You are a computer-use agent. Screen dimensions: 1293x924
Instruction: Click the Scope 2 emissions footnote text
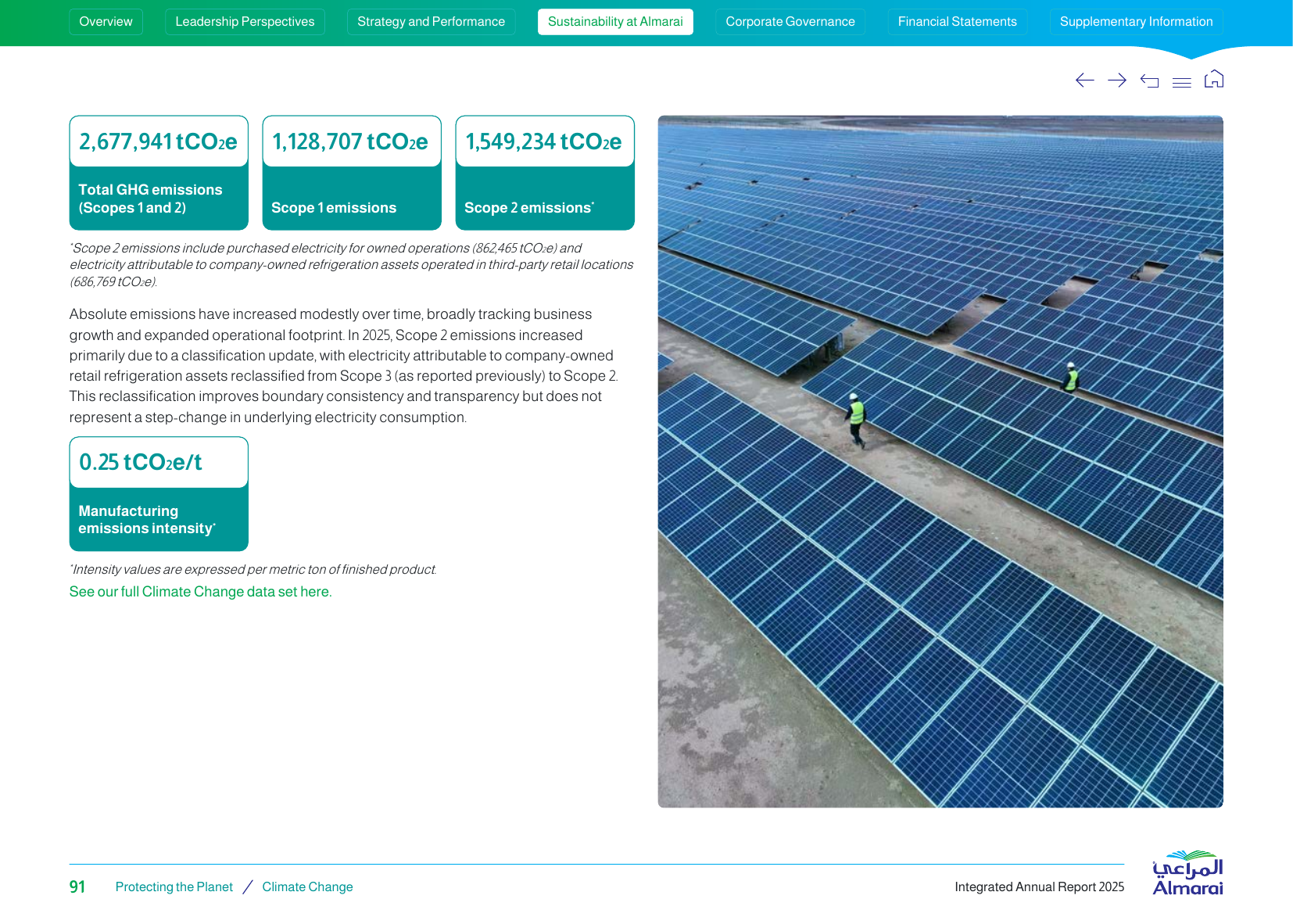click(351, 265)
